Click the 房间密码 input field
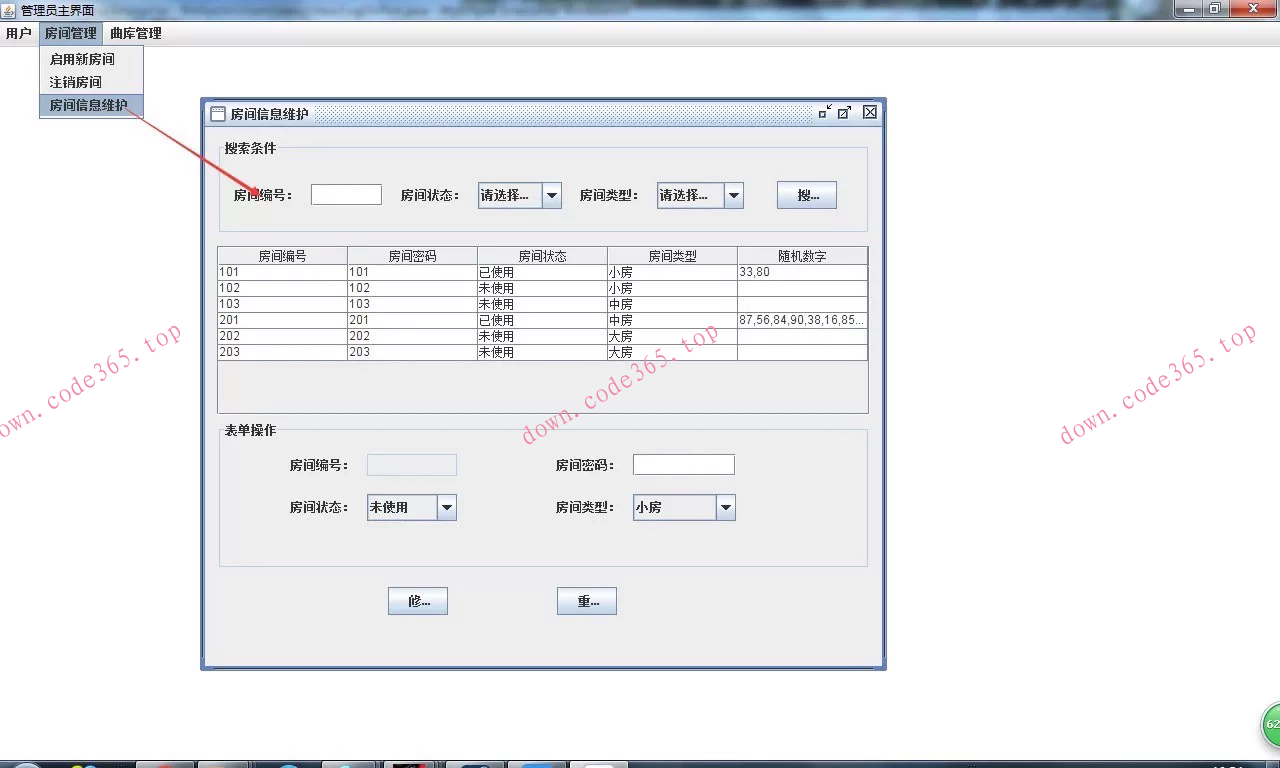 click(x=683, y=465)
